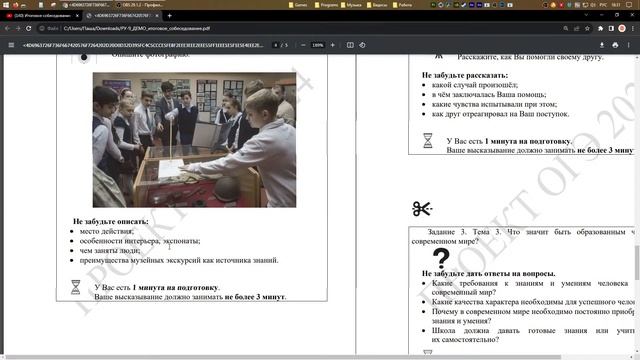
Task: Open the Chrome extensions puzzle icon
Action: click(600, 28)
